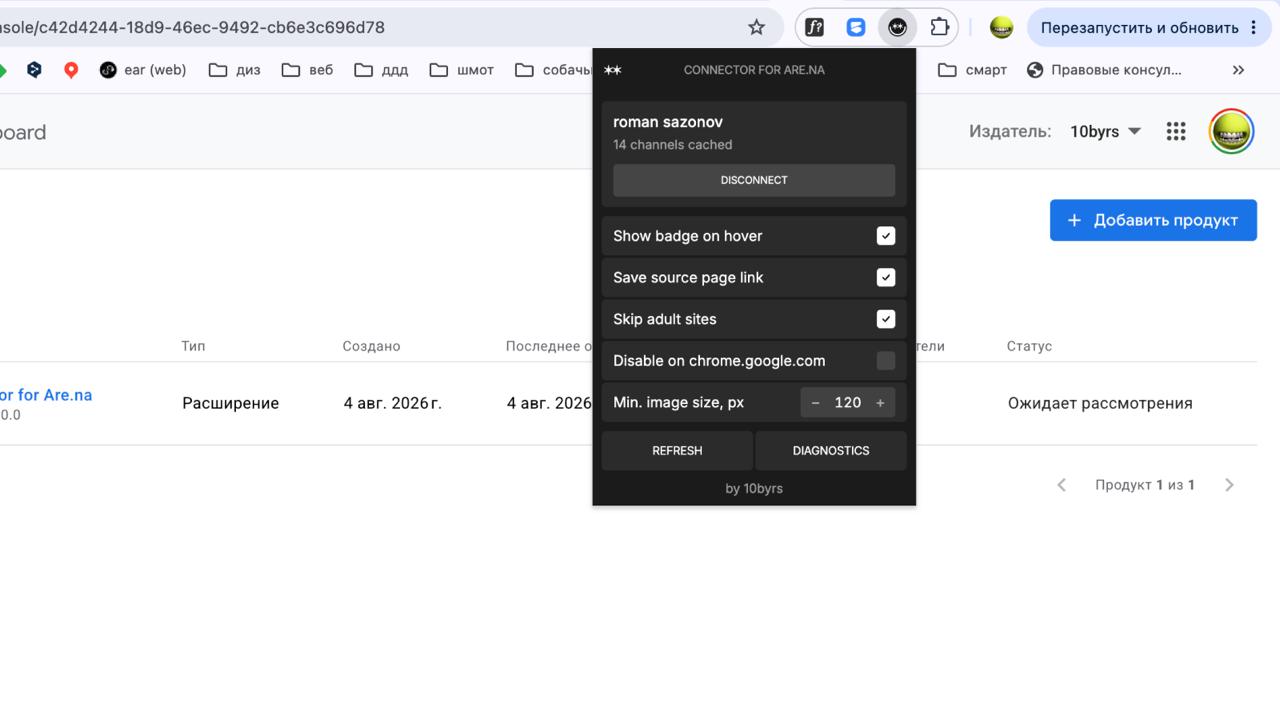1280x720 pixels.
Task: Click the 14 channels cached text
Action: tap(673, 145)
